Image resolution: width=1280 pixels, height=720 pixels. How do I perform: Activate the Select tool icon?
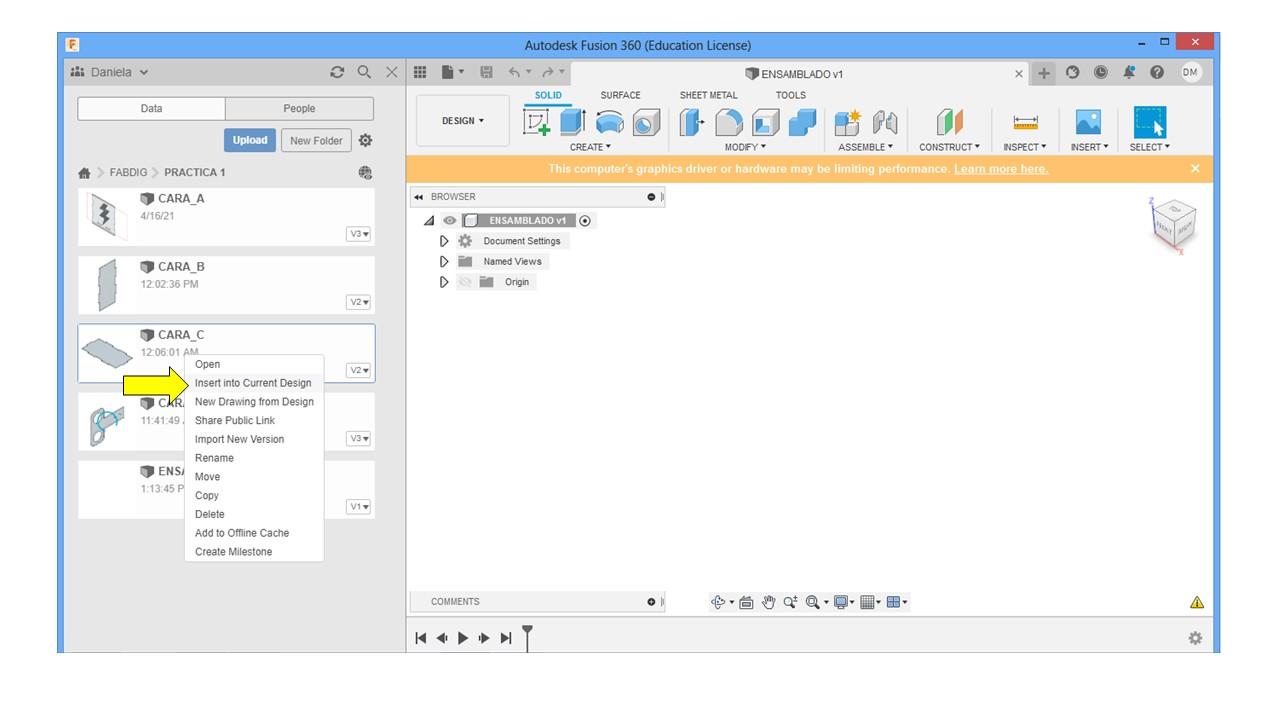point(1149,122)
